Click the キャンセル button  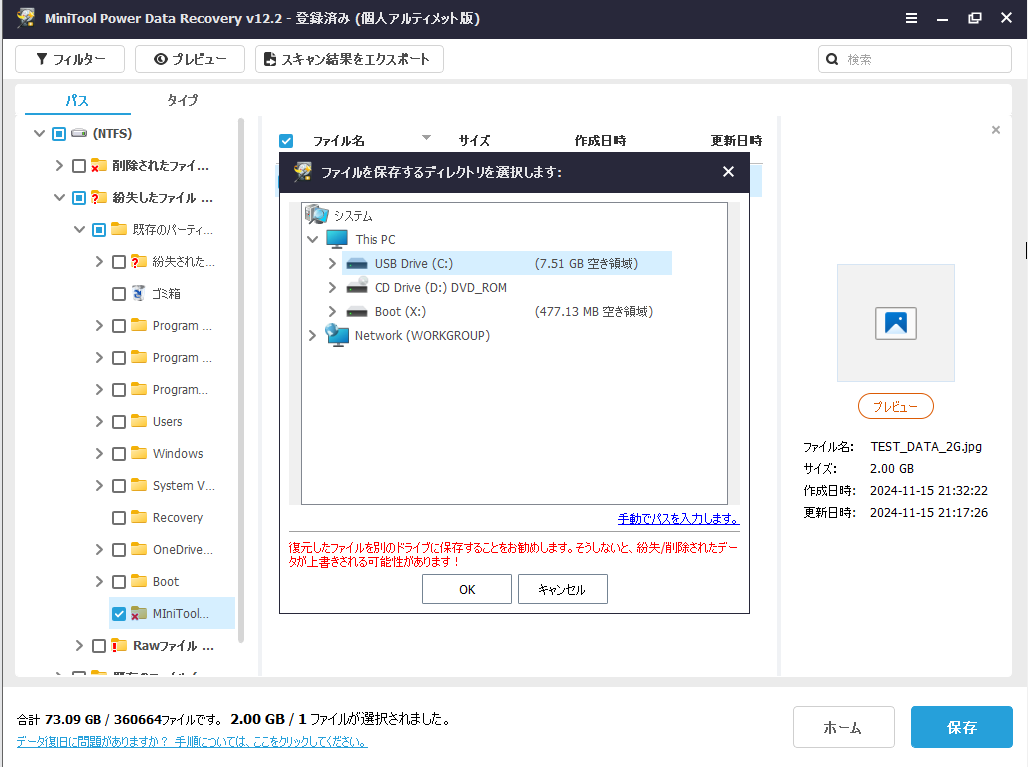(563, 589)
